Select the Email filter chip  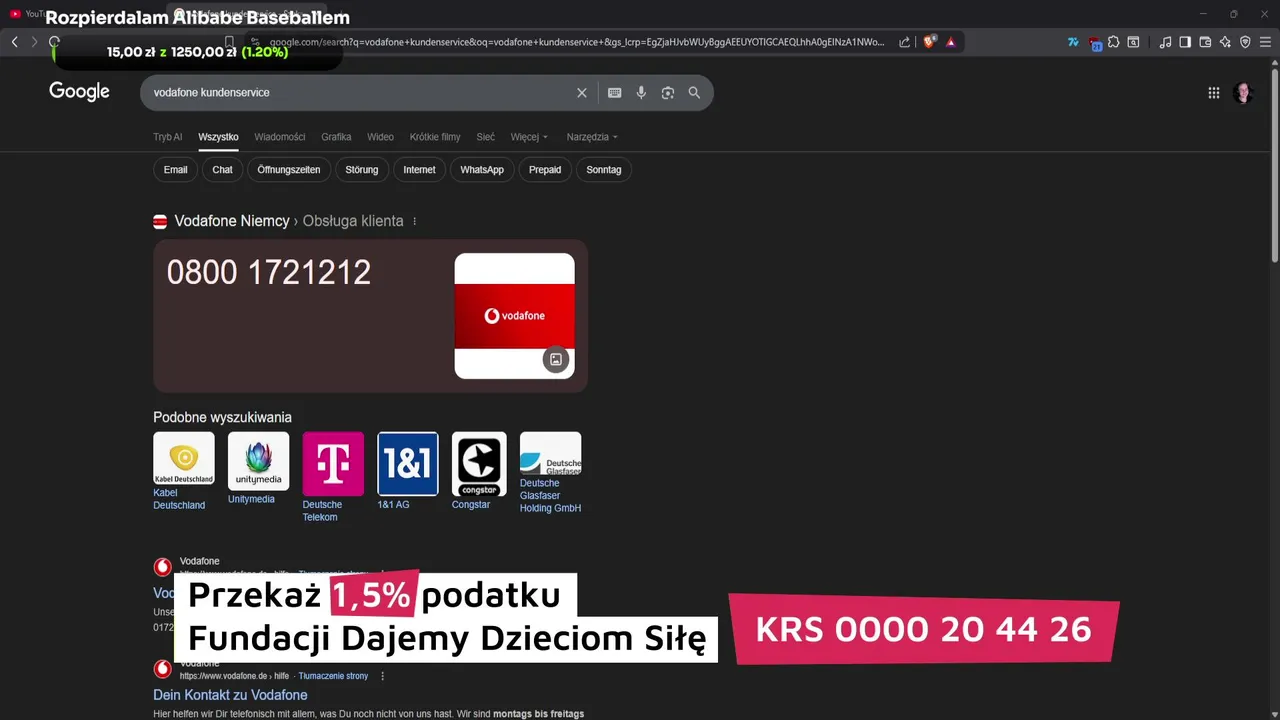[176, 170]
